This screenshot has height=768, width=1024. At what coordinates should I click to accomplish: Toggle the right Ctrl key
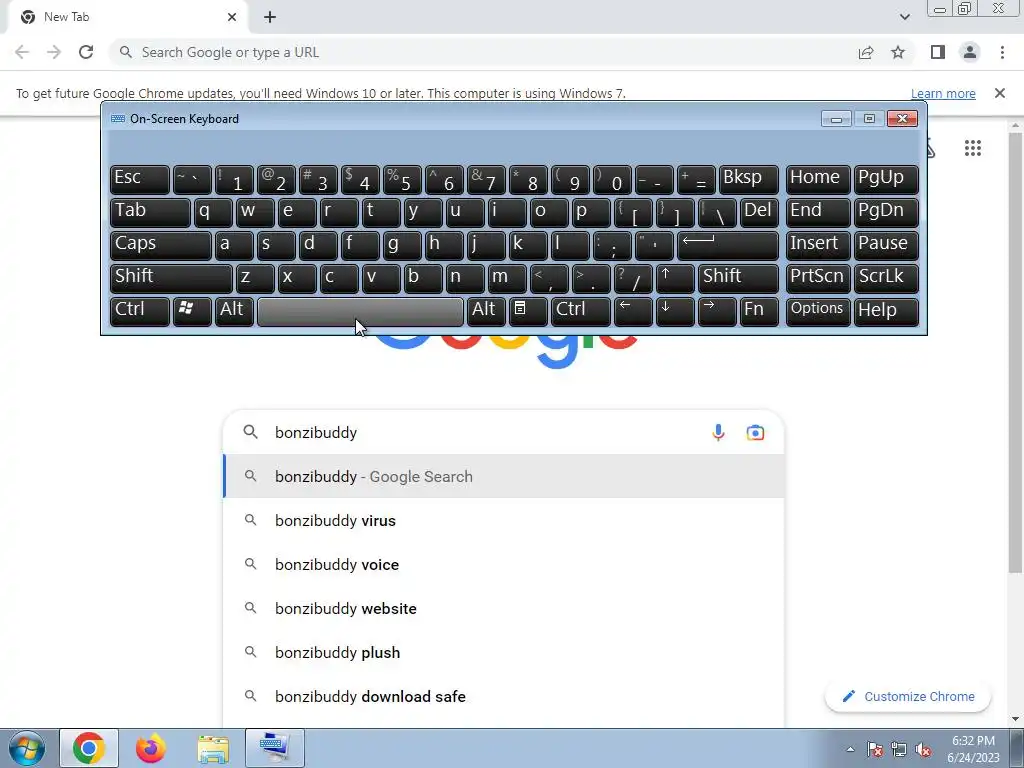click(581, 312)
